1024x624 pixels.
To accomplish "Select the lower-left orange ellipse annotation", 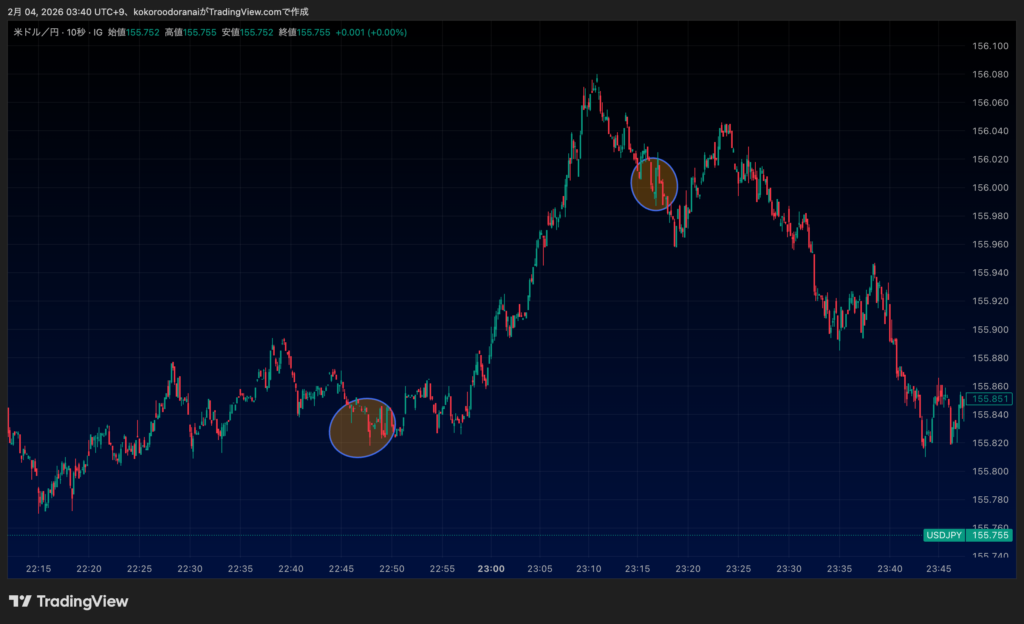I will (362, 428).
